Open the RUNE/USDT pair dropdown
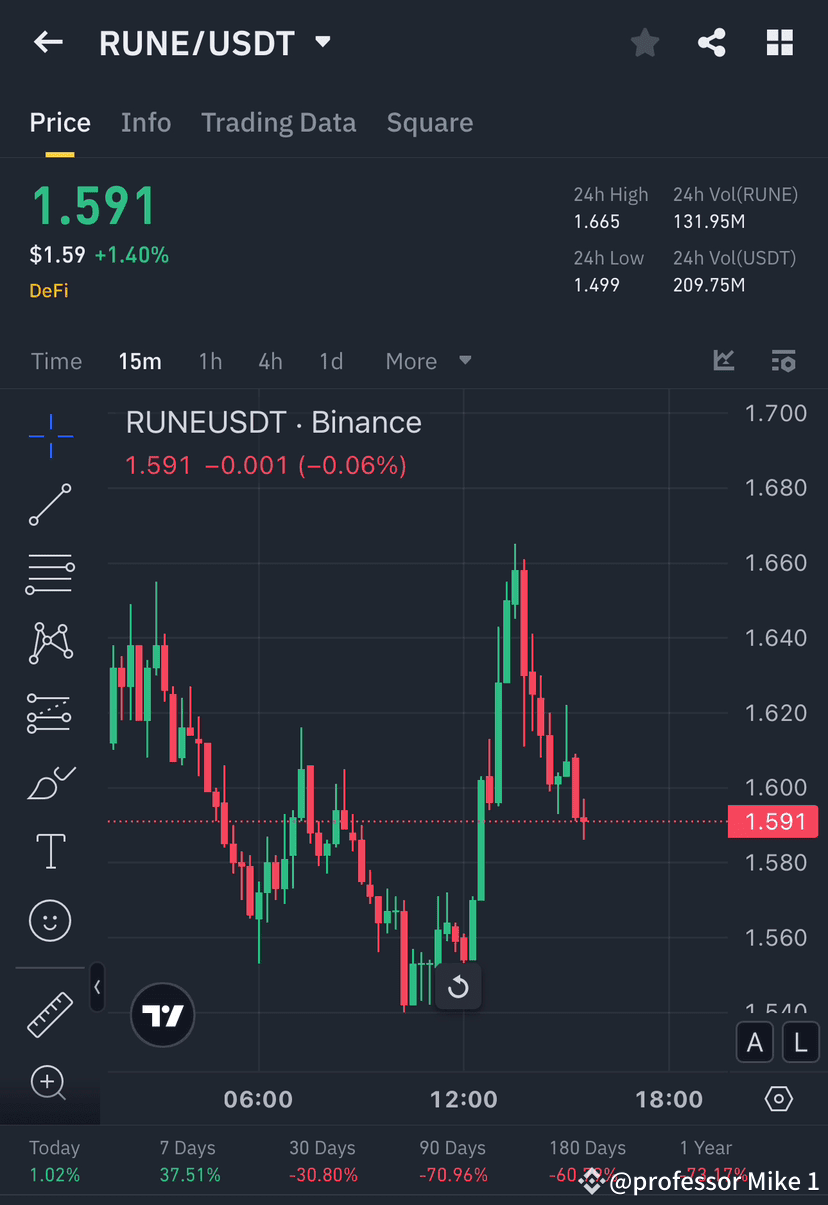The image size is (828, 1205). 322,42
